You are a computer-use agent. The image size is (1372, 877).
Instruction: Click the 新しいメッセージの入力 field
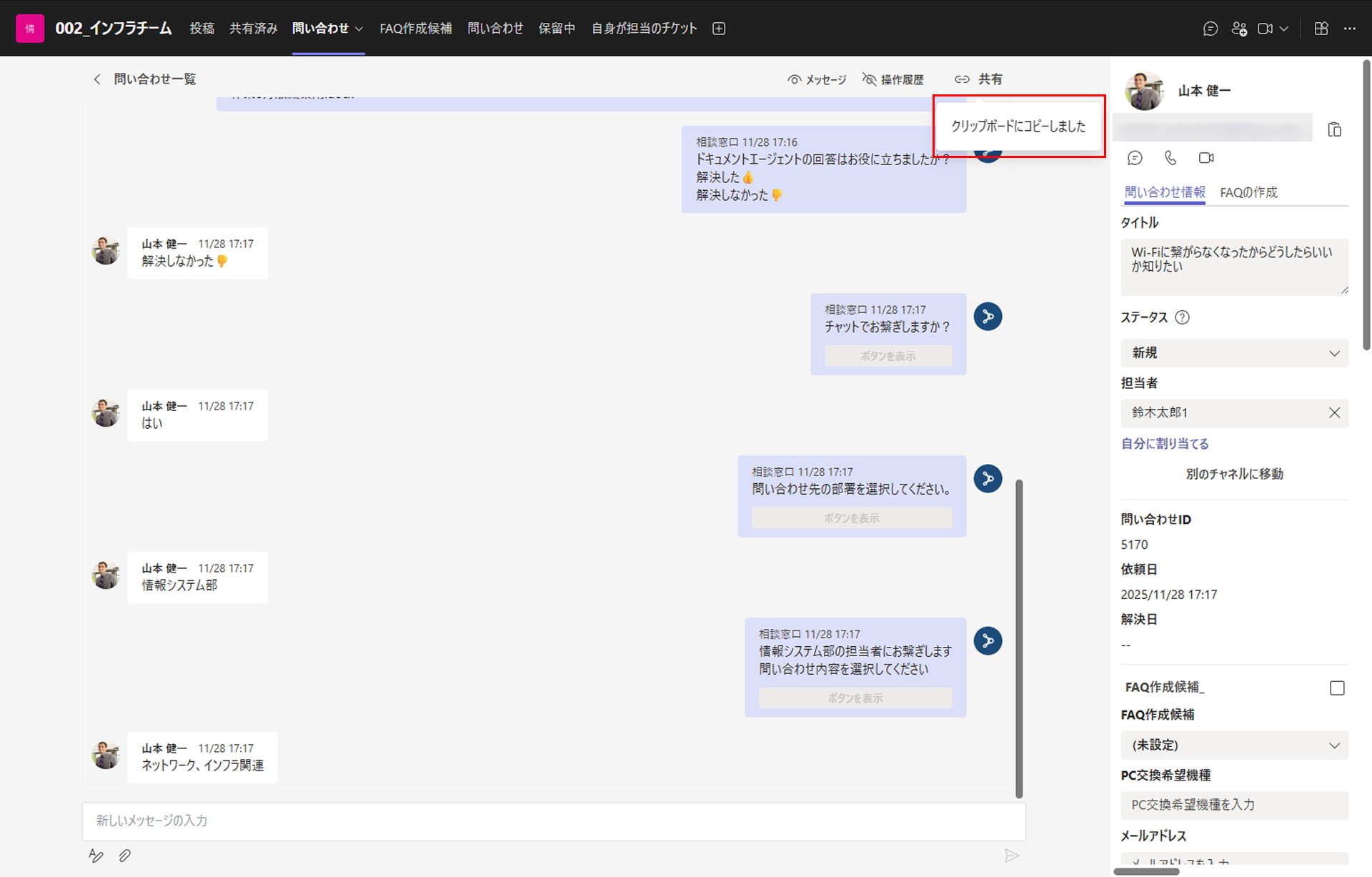point(554,821)
